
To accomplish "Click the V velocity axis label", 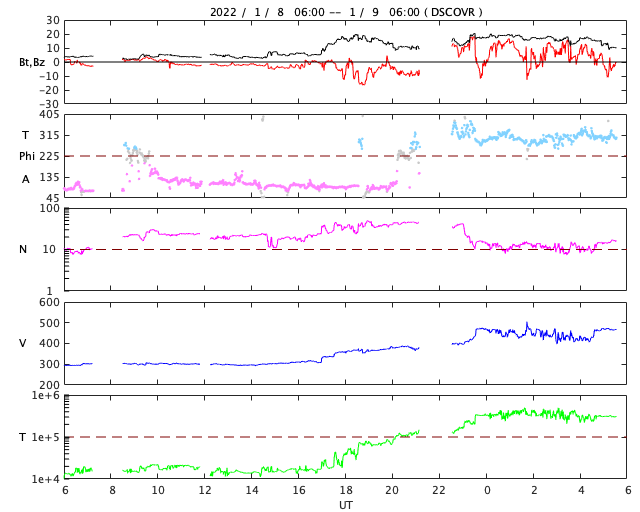I will [x=23, y=343].
